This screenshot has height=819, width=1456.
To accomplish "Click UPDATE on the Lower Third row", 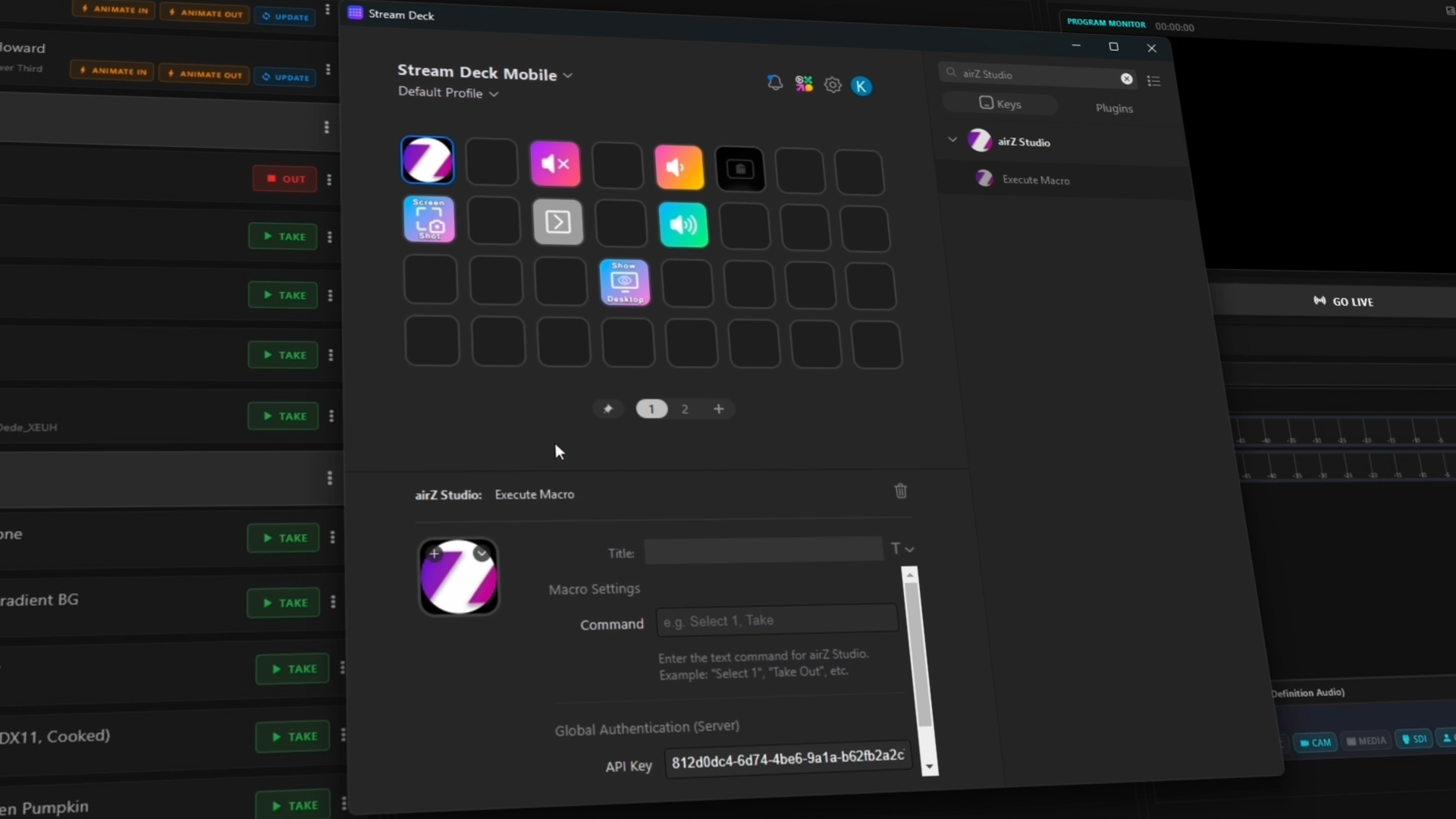I will (285, 77).
